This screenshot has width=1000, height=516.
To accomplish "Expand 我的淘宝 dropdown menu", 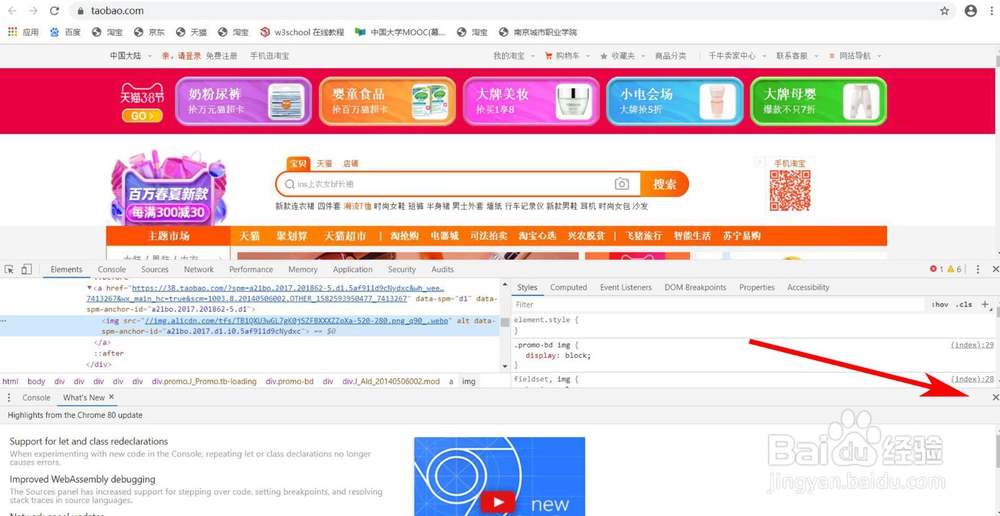I will click(514, 56).
